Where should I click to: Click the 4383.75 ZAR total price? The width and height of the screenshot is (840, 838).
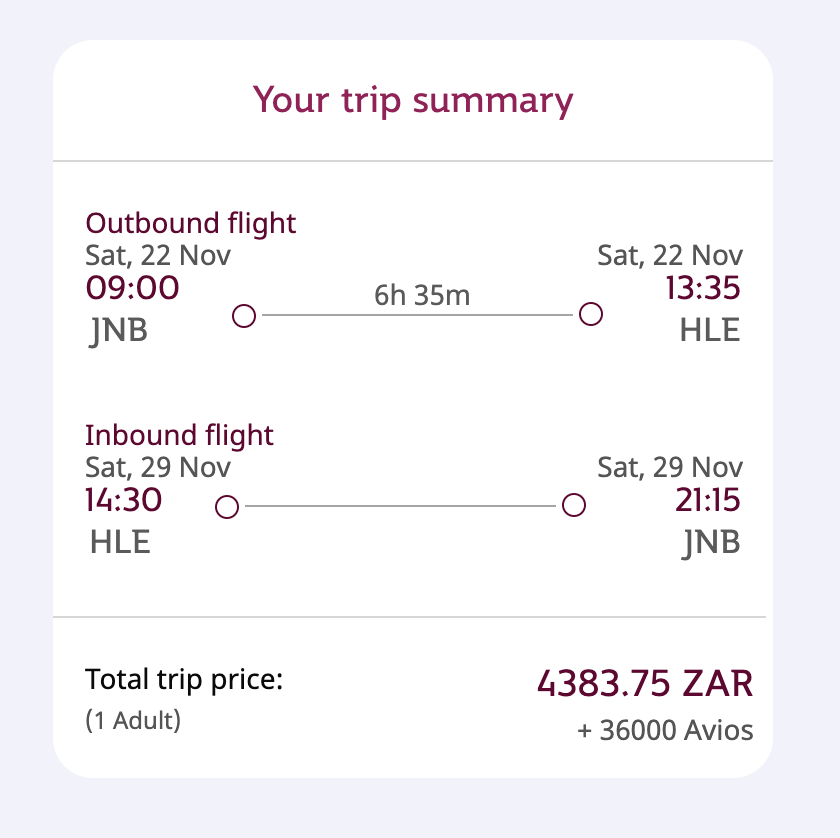646,684
